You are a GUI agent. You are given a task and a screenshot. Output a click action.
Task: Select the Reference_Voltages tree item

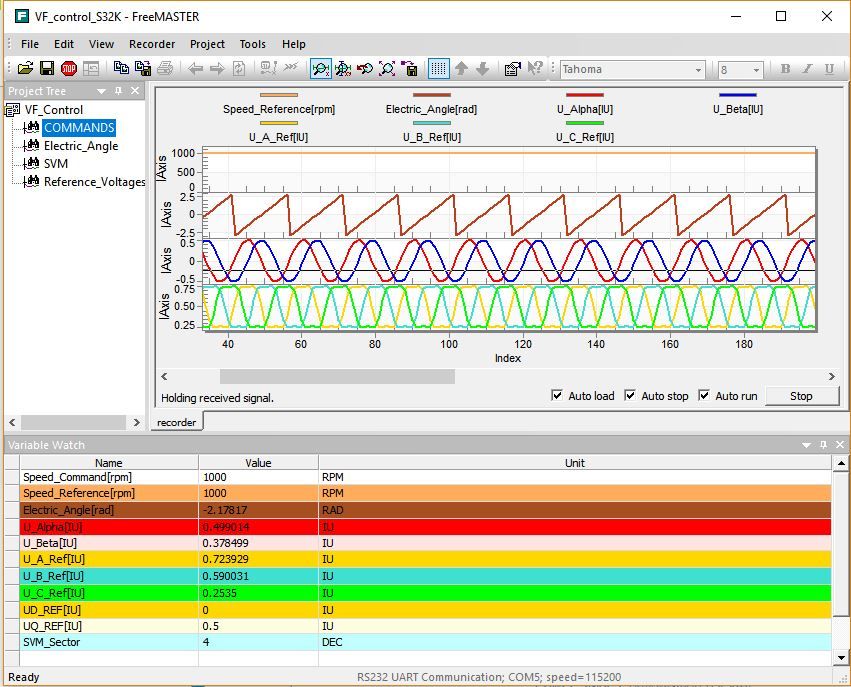[94, 182]
